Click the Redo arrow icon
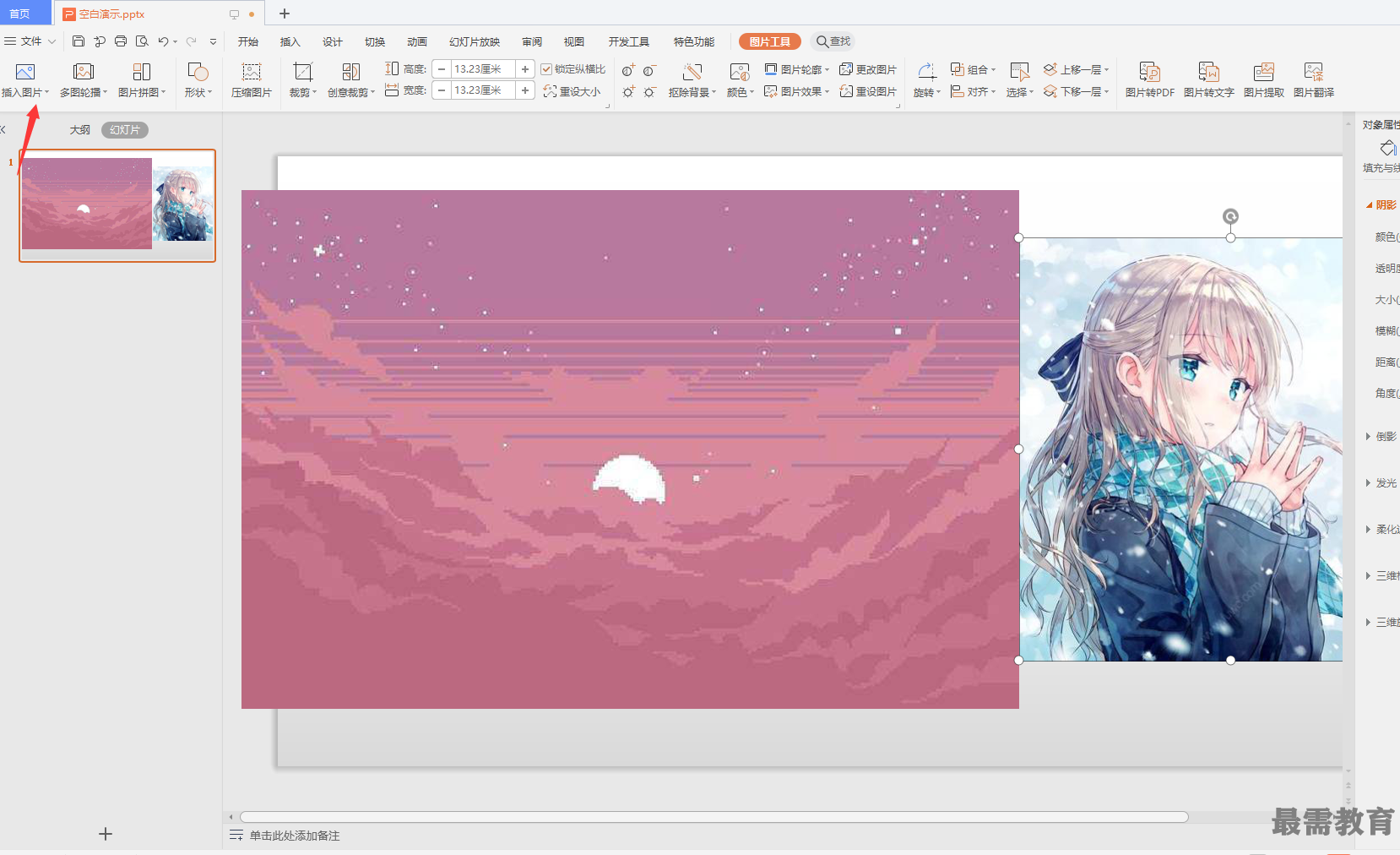 click(192, 41)
